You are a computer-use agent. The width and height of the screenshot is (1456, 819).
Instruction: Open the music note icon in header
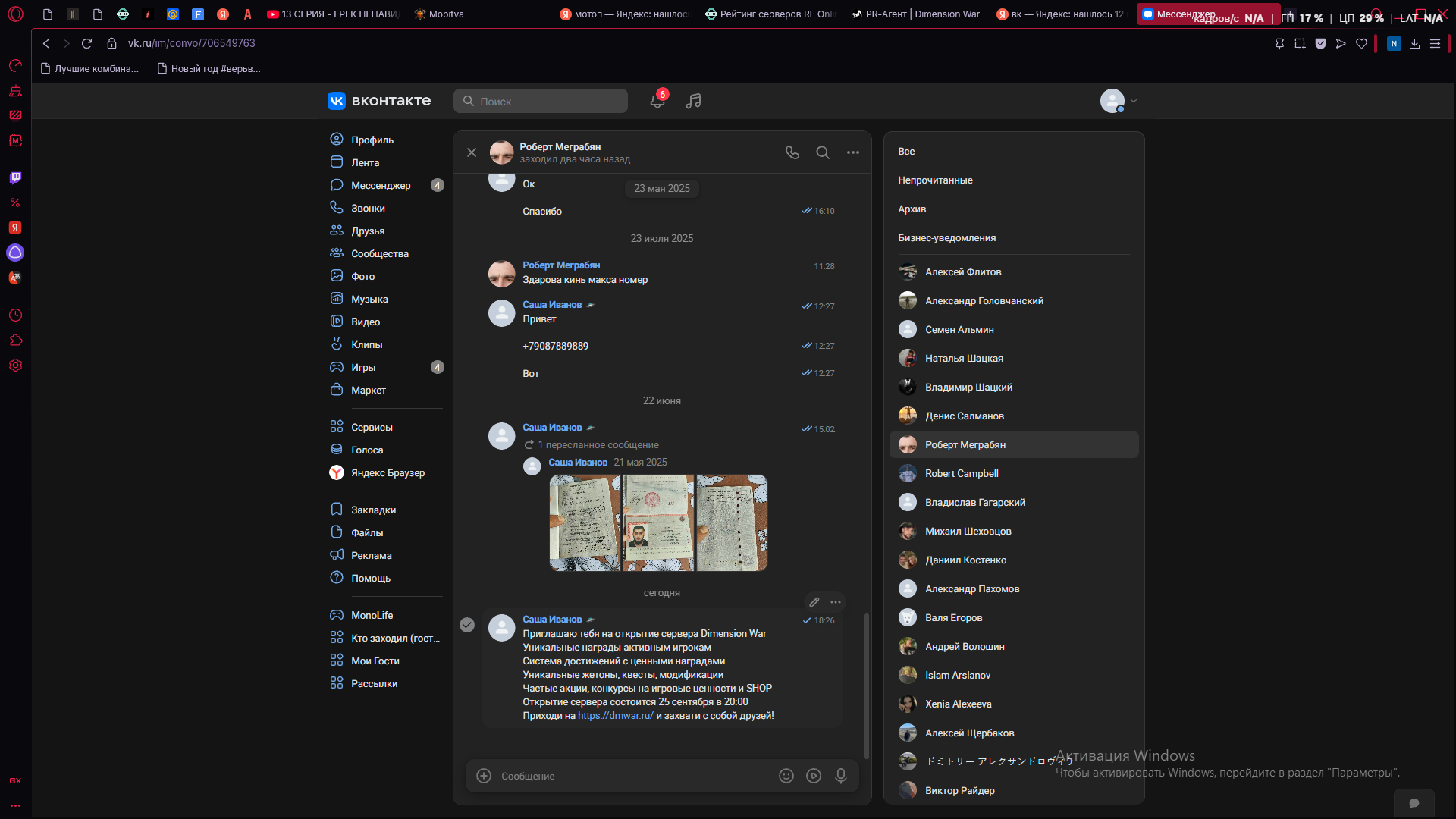[694, 101]
